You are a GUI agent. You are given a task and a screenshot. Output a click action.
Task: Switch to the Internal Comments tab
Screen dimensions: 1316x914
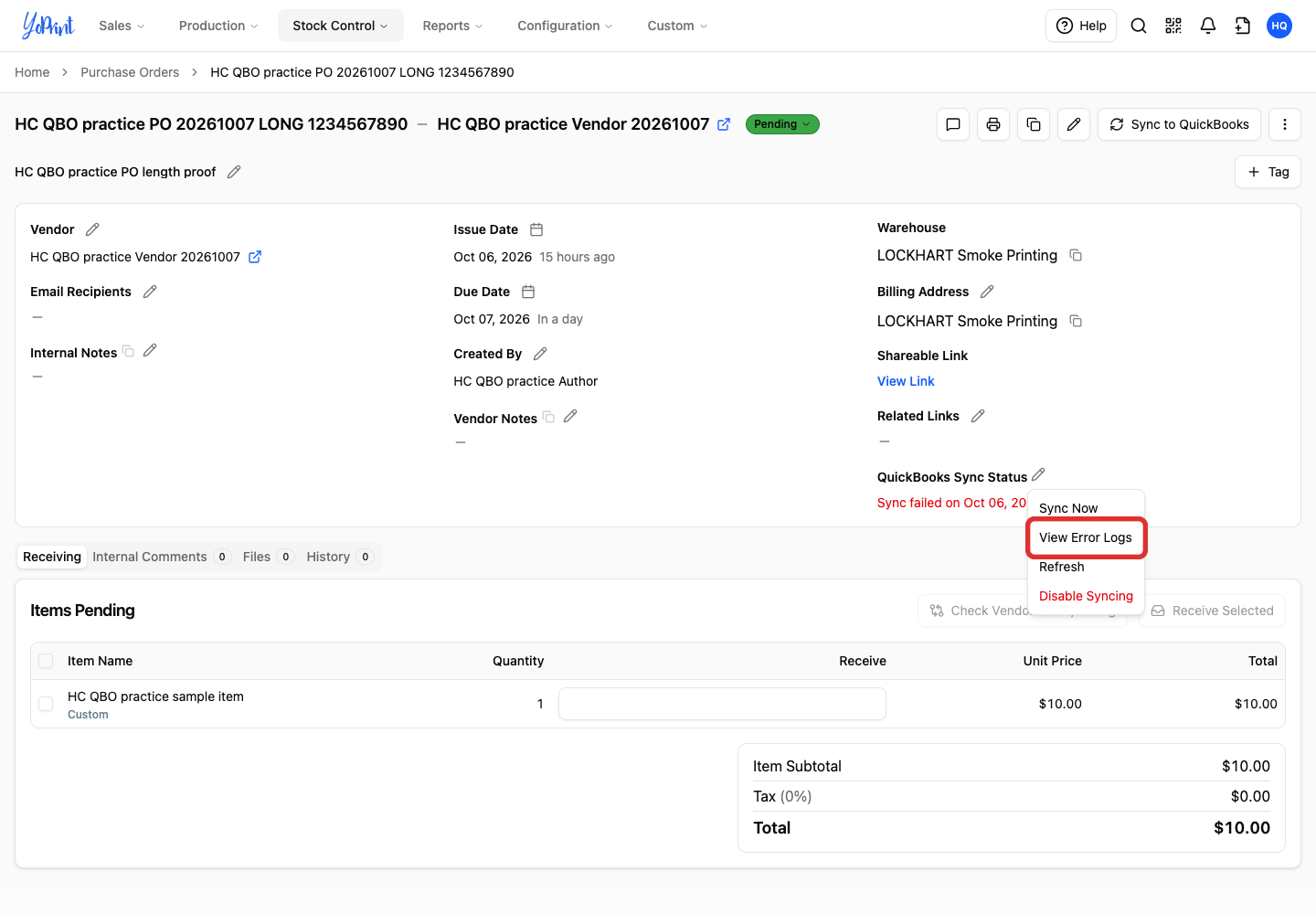pos(162,557)
